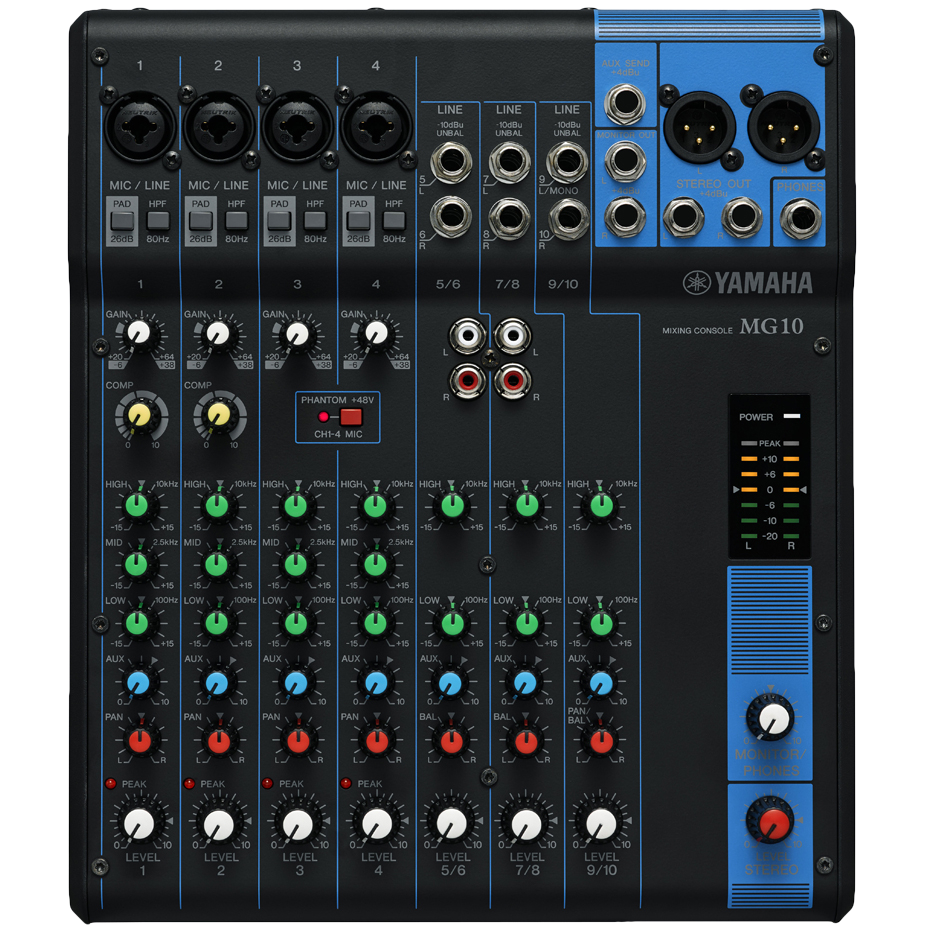Click the LINE 10 R input jack
This screenshot has width=928, height=928.
[x=568, y=217]
